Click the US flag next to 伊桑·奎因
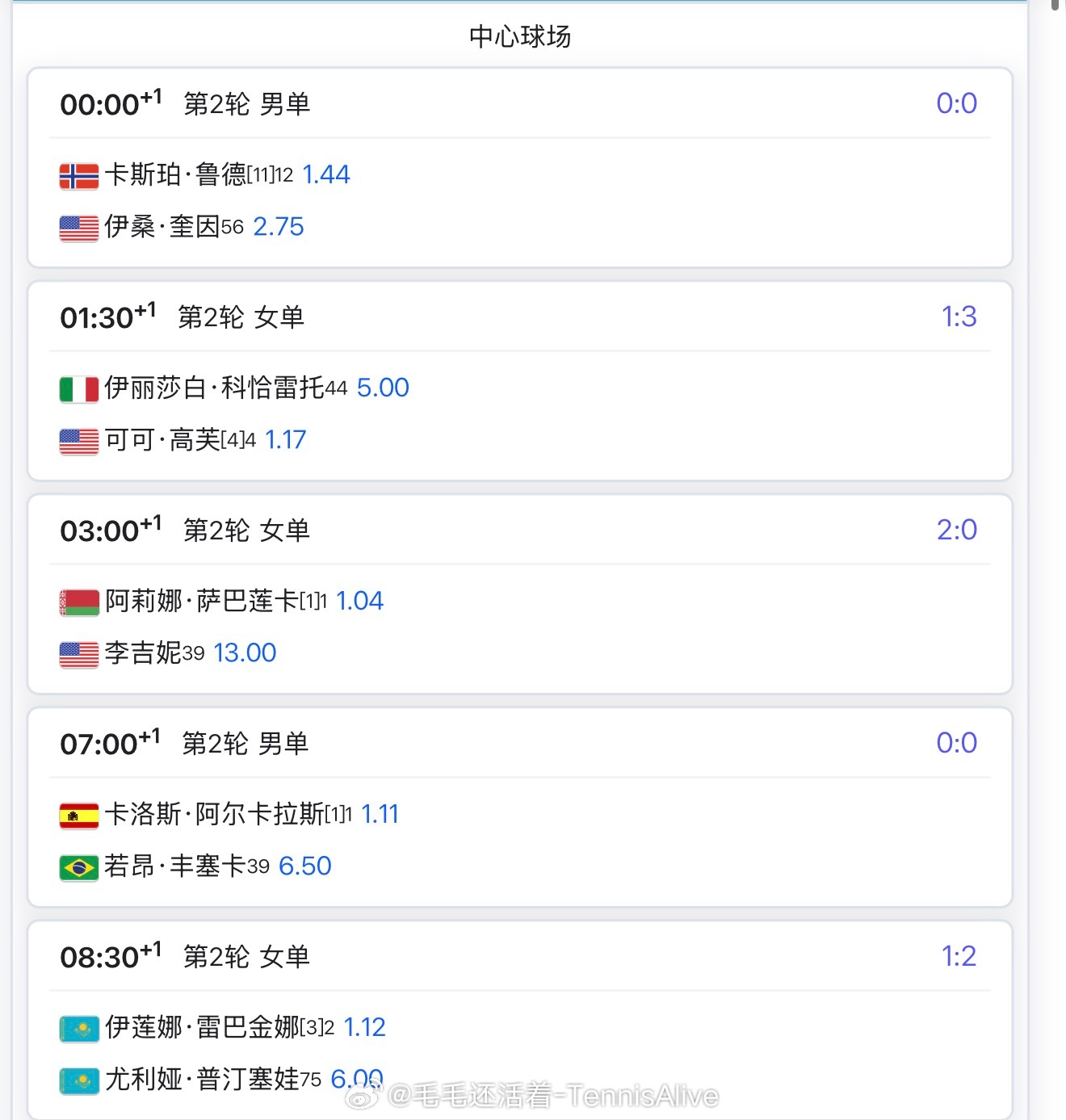 pyautogui.click(x=78, y=228)
